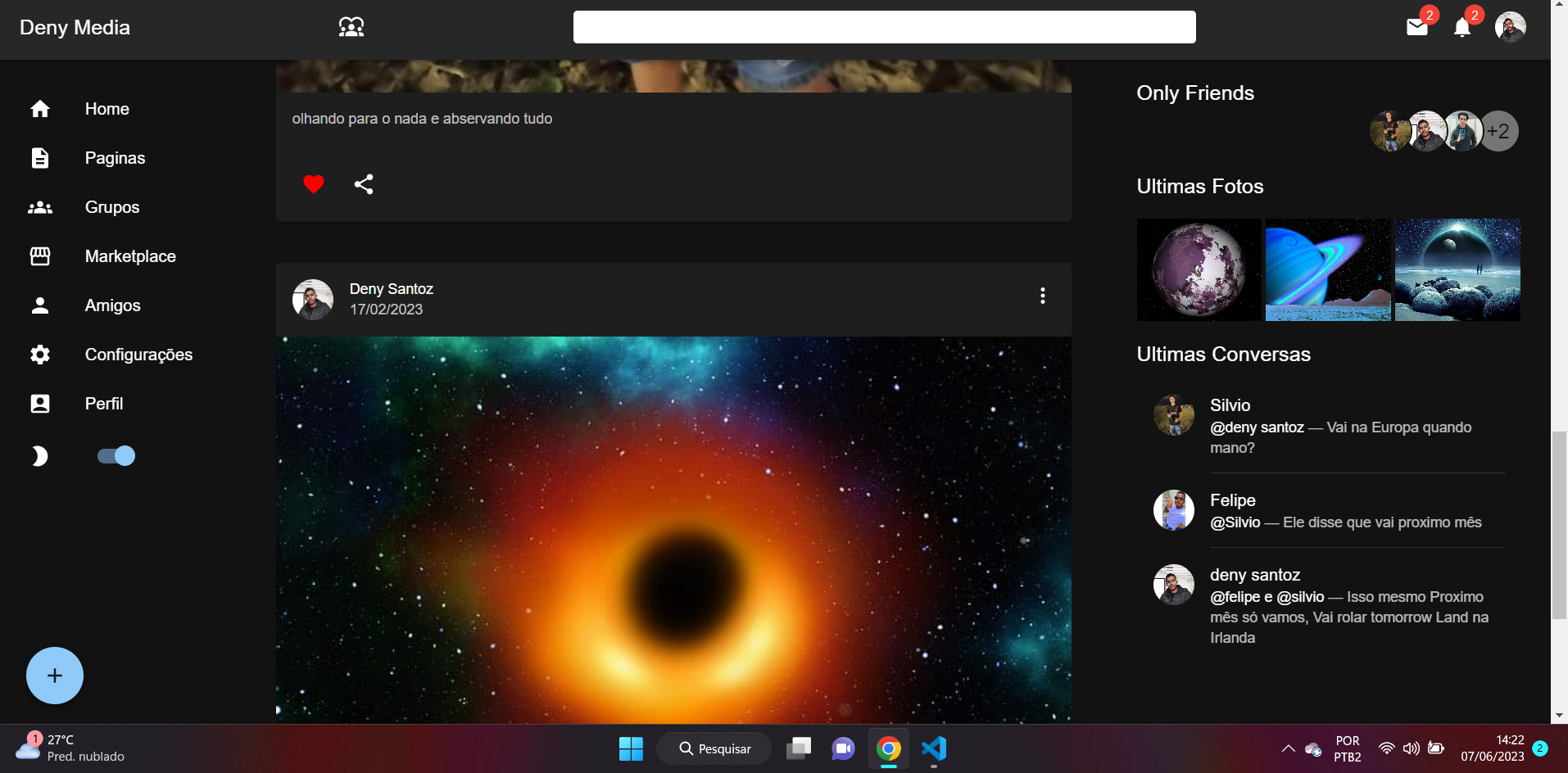The width and height of the screenshot is (1568, 773).
Task: Show hidden icons in system tray
Action: tap(1288, 748)
